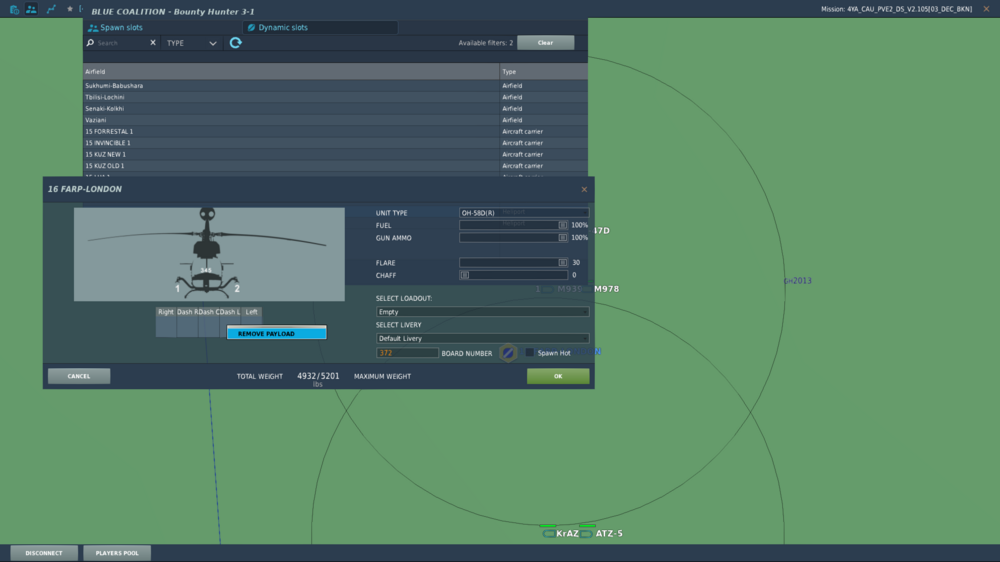Select 15 KUZ OLD 1 carrier row

(335, 166)
